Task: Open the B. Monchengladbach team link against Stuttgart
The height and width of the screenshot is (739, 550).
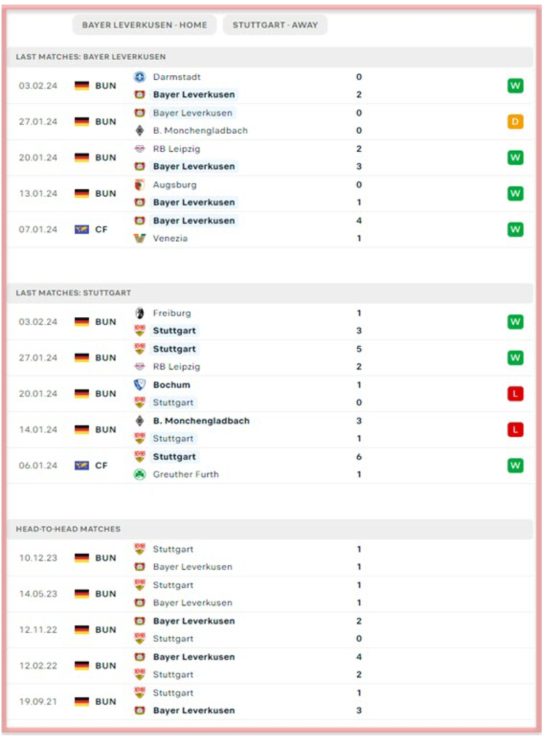Action: tap(201, 421)
